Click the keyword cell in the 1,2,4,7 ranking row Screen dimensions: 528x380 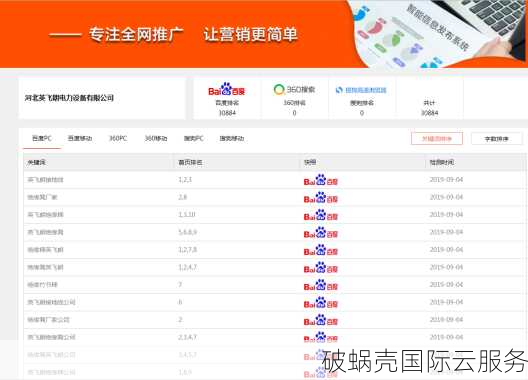click(x=45, y=267)
